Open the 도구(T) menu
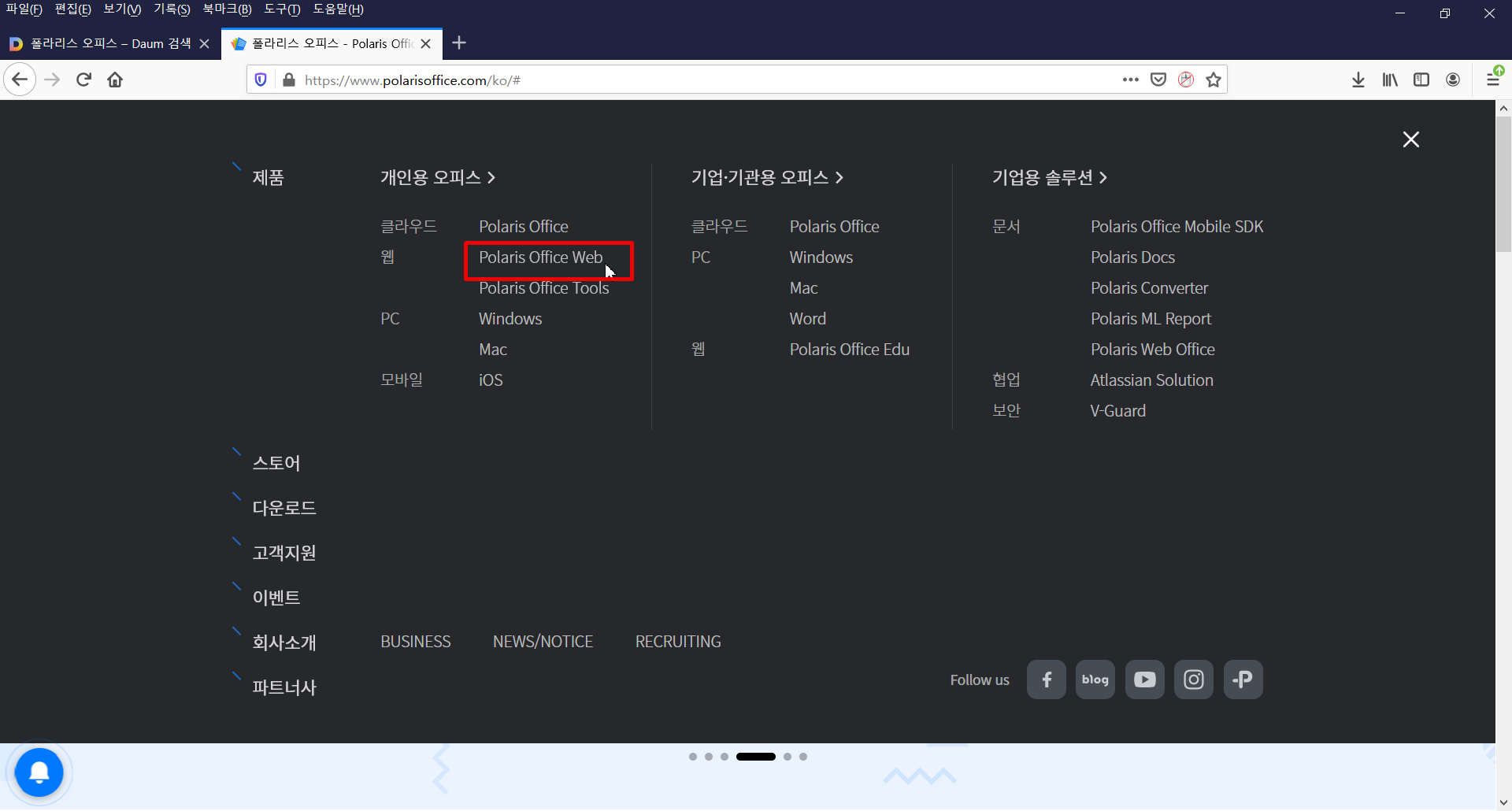 [x=282, y=9]
